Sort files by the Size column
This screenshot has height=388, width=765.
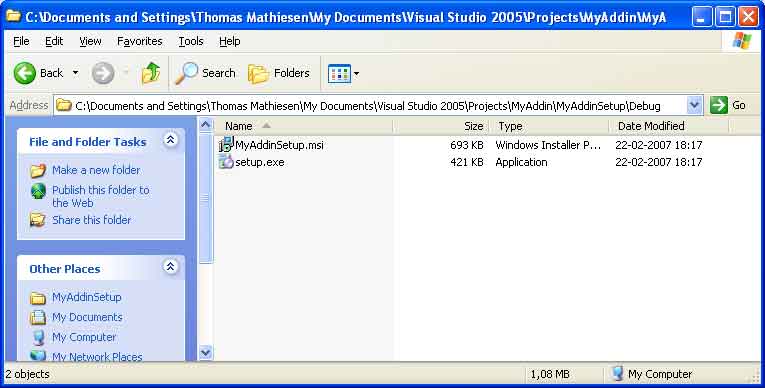441,126
